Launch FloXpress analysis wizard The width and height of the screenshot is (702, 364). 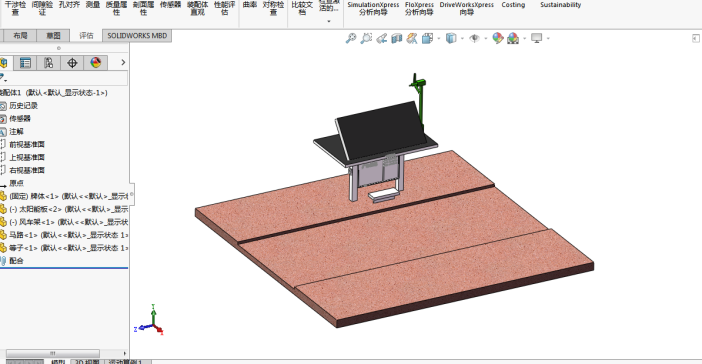pos(419,8)
